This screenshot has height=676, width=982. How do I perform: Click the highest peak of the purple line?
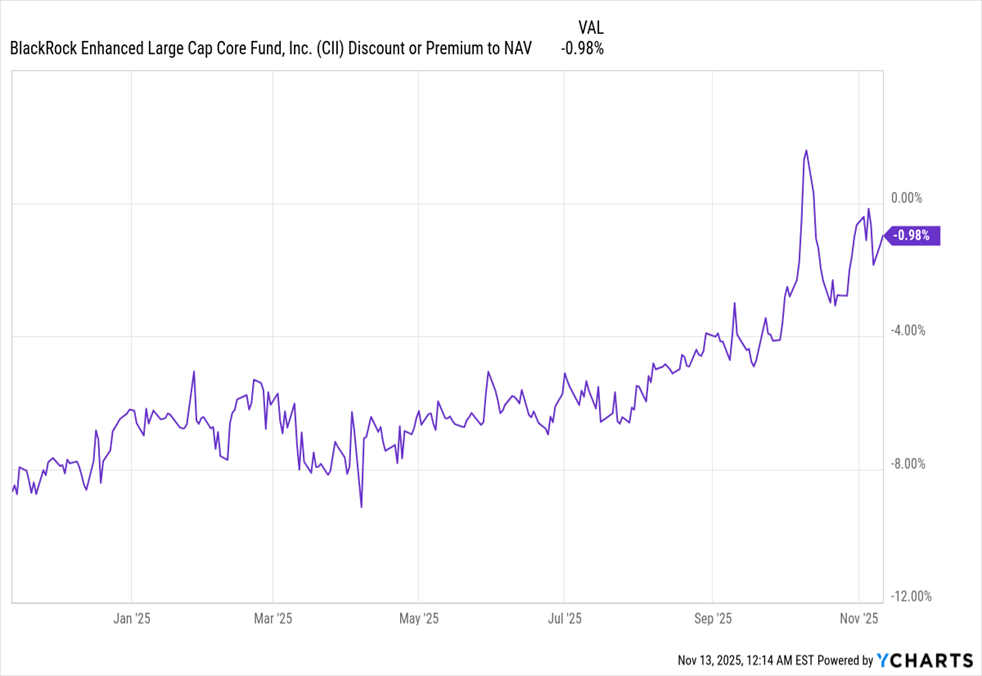click(x=806, y=151)
